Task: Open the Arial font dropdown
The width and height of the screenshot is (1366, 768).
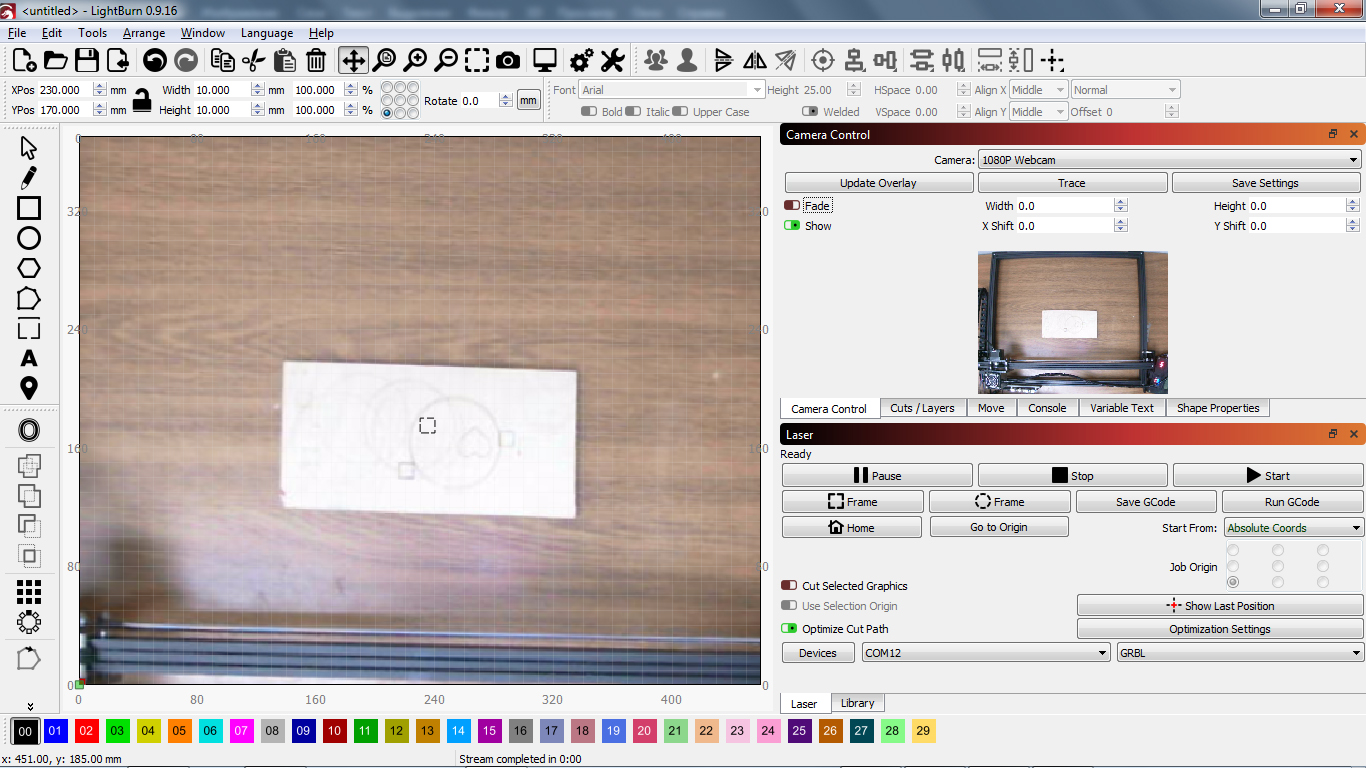Action: click(672, 90)
